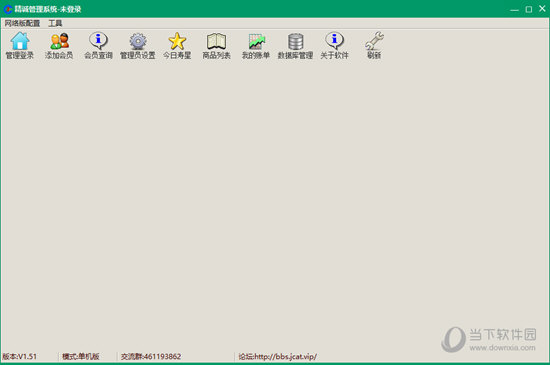Open 数据库管理 database icon

(295, 41)
